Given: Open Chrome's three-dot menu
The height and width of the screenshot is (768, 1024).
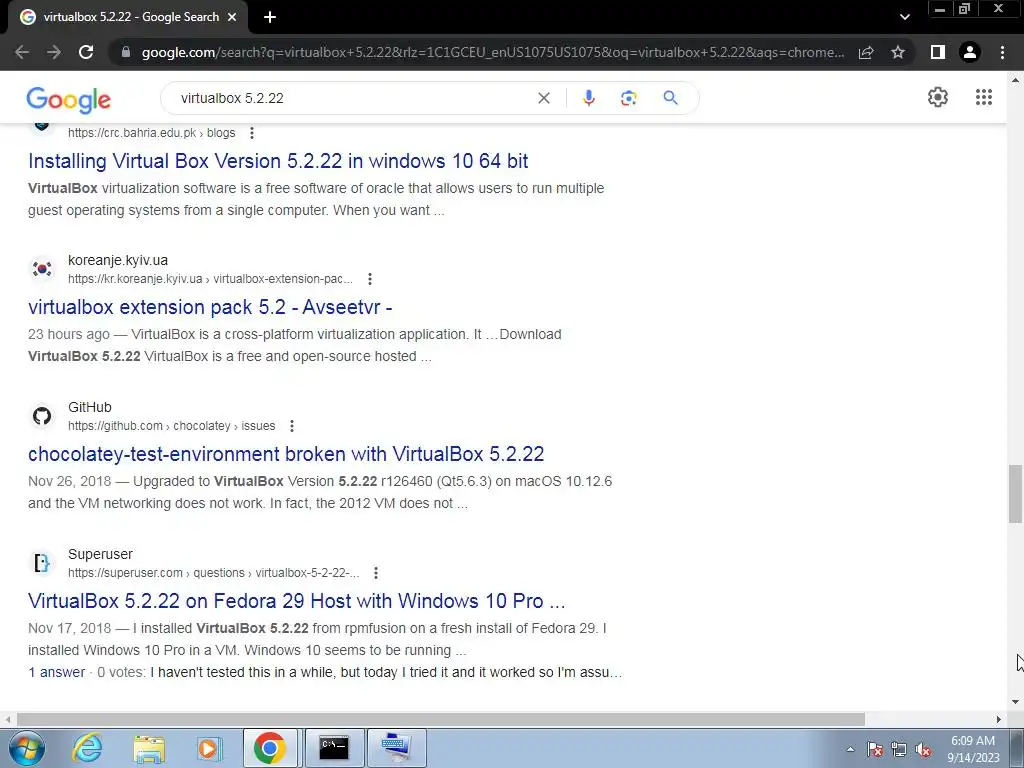Looking at the screenshot, I should (x=1002, y=52).
